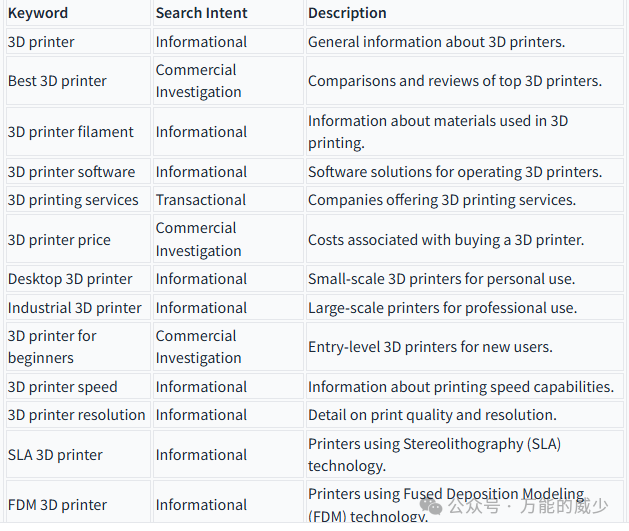Click "Companies offering 3D printing services."
Viewport: 629px width, 531px height.
(442, 200)
